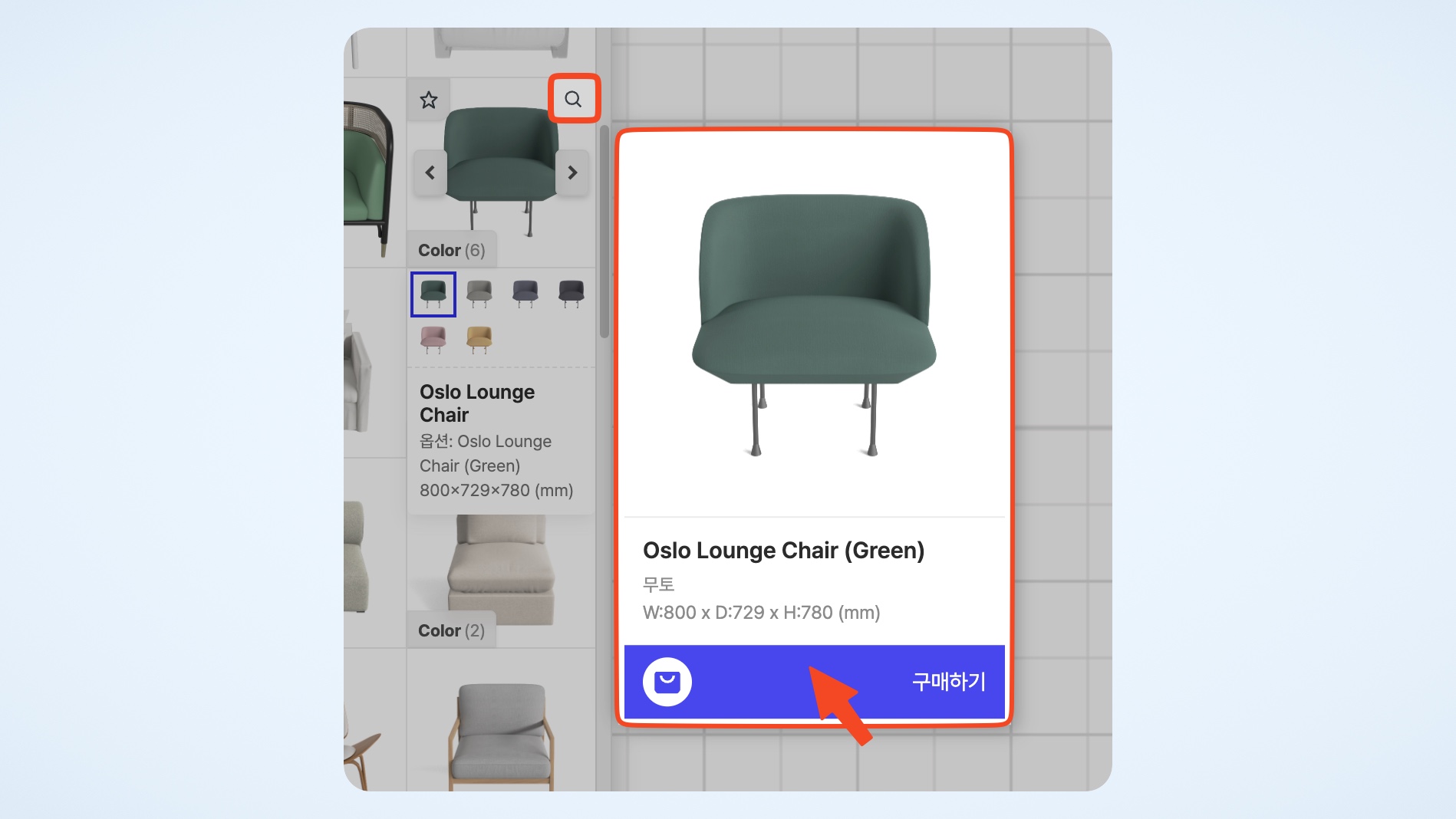Image resolution: width=1456 pixels, height=819 pixels.
Task: Show the next chair image
Action: pyautogui.click(x=572, y=173)
